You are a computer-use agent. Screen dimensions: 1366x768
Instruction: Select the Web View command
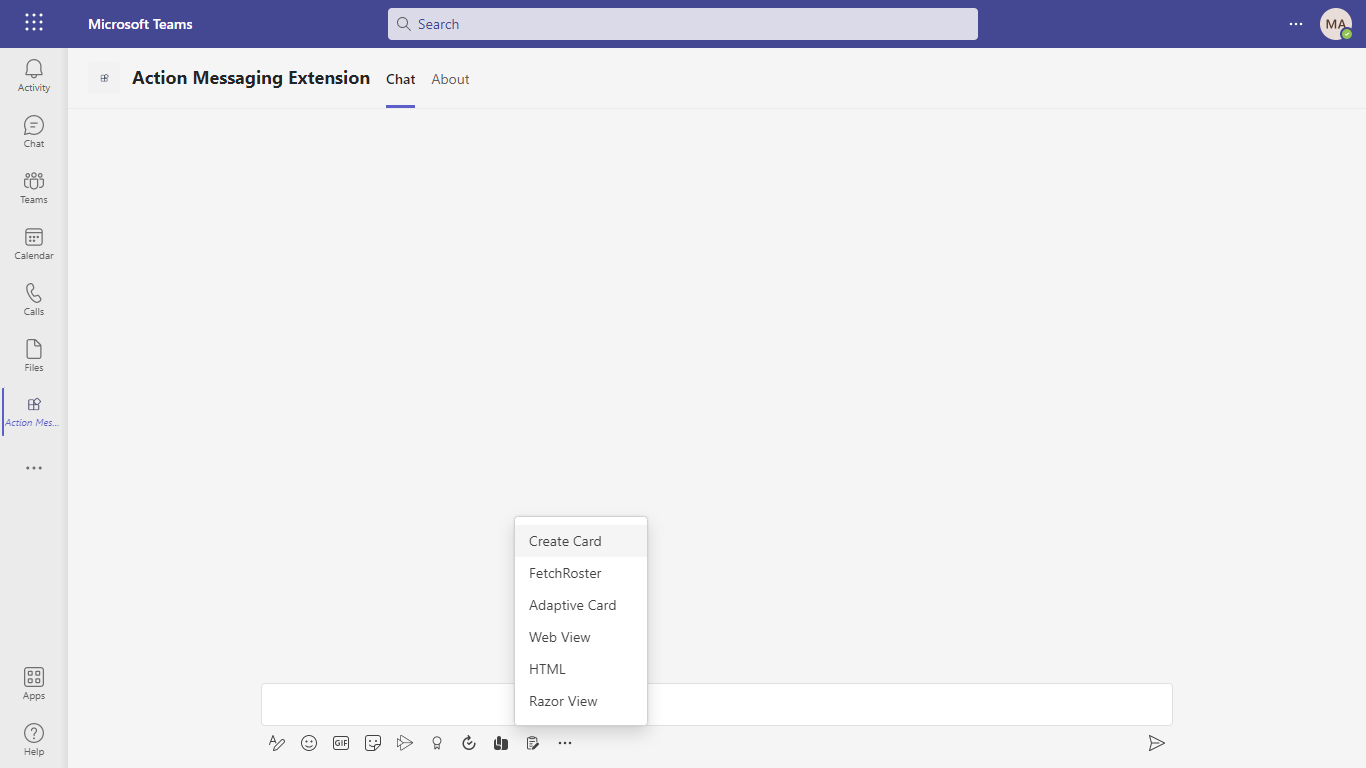pyautogui.click(x=581, y=637)
